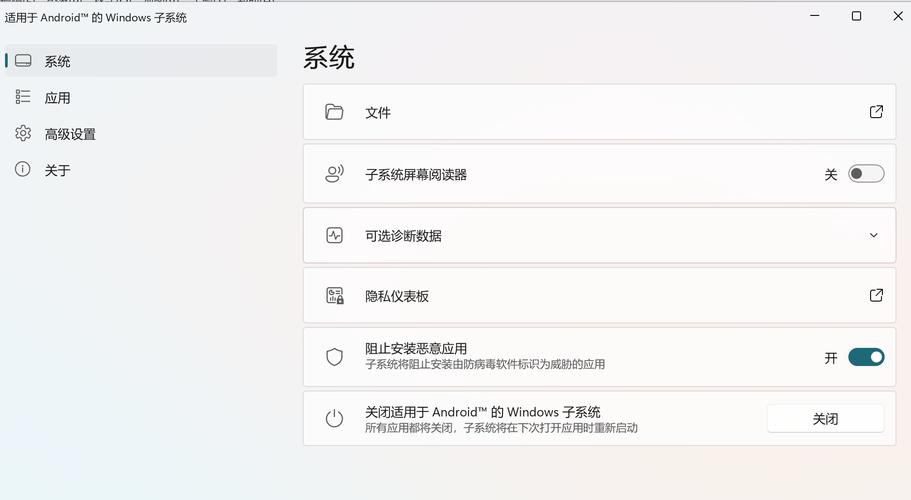Viewport: 911px width, 500px height.
Task: Click the 关闭适用于 Android 的 Windows 子系统 title
Action: click(483, 412)
